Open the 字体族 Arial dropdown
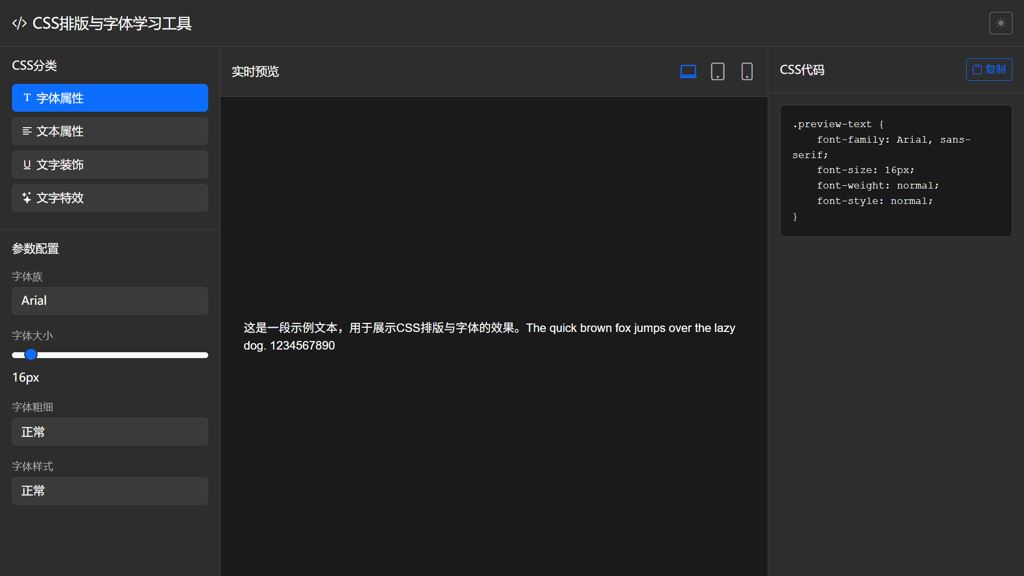The width and height of the screenshot is (1024, 576). click(x=110, y=301)
